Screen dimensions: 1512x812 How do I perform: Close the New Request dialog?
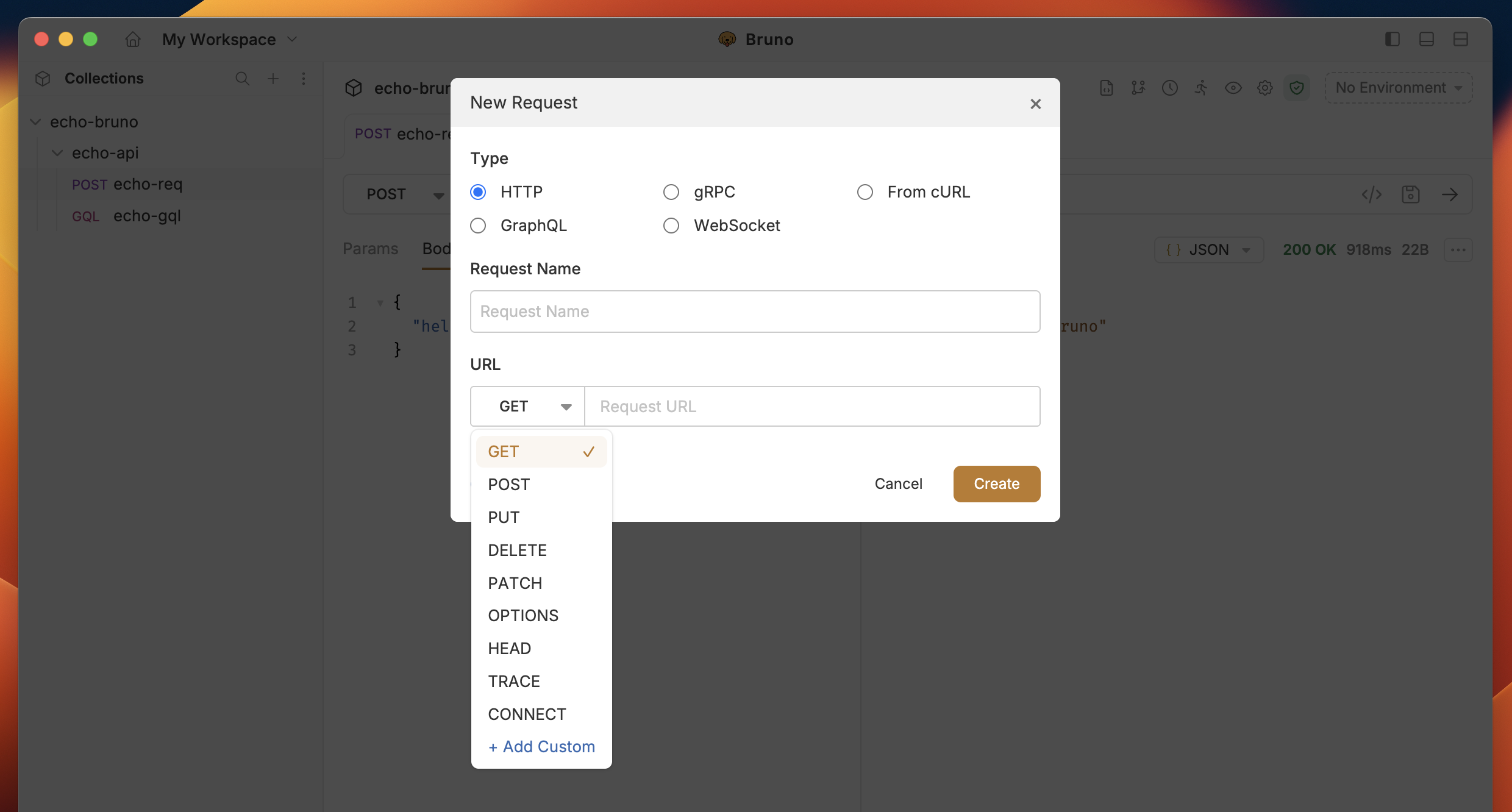tap(1035, 104)
